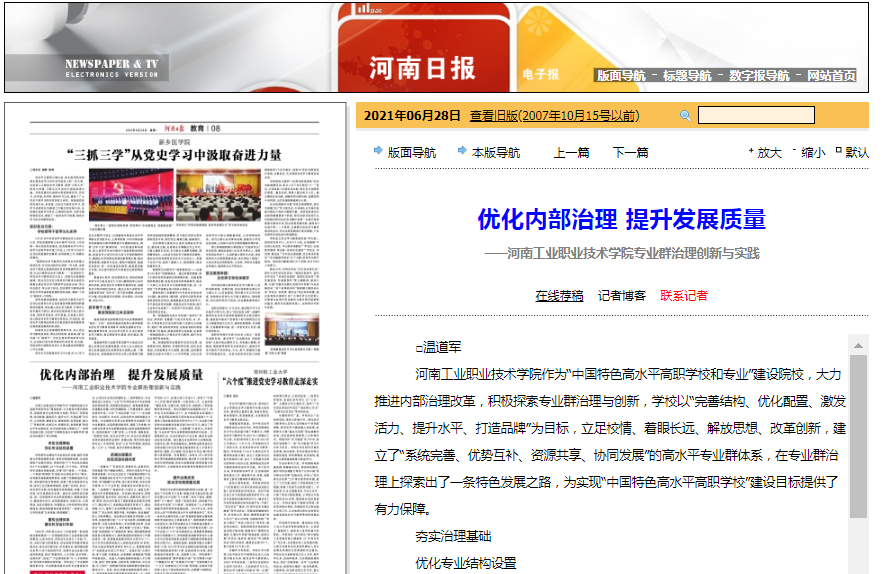Open 查看旧版 archive link
This screenshot has height=574, width=882.
click(x=554, y=116)
